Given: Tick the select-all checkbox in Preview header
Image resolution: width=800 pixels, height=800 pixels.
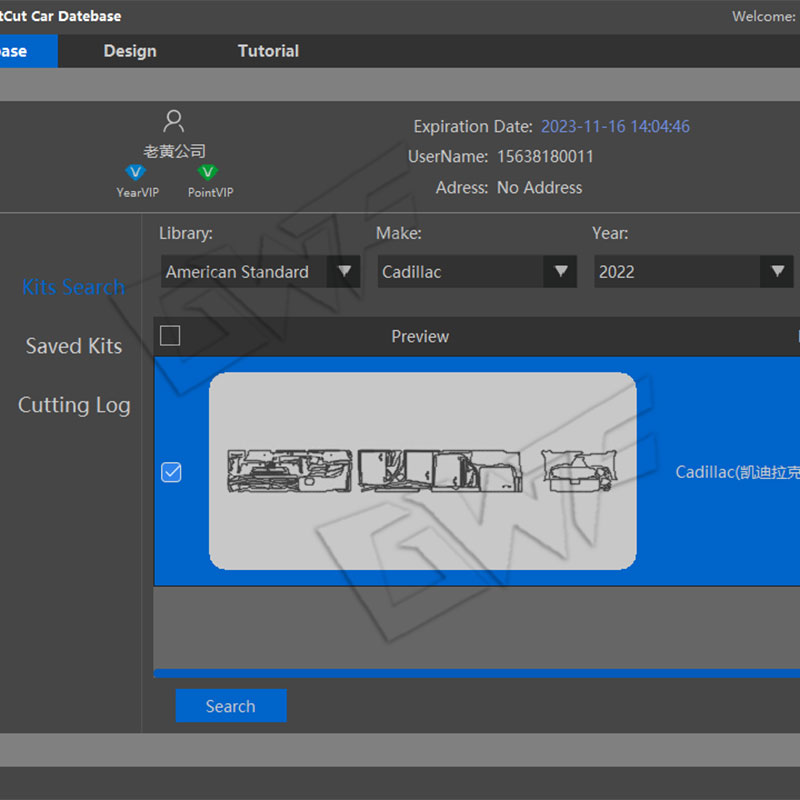Looking at the screenshot, I should 171,336.
